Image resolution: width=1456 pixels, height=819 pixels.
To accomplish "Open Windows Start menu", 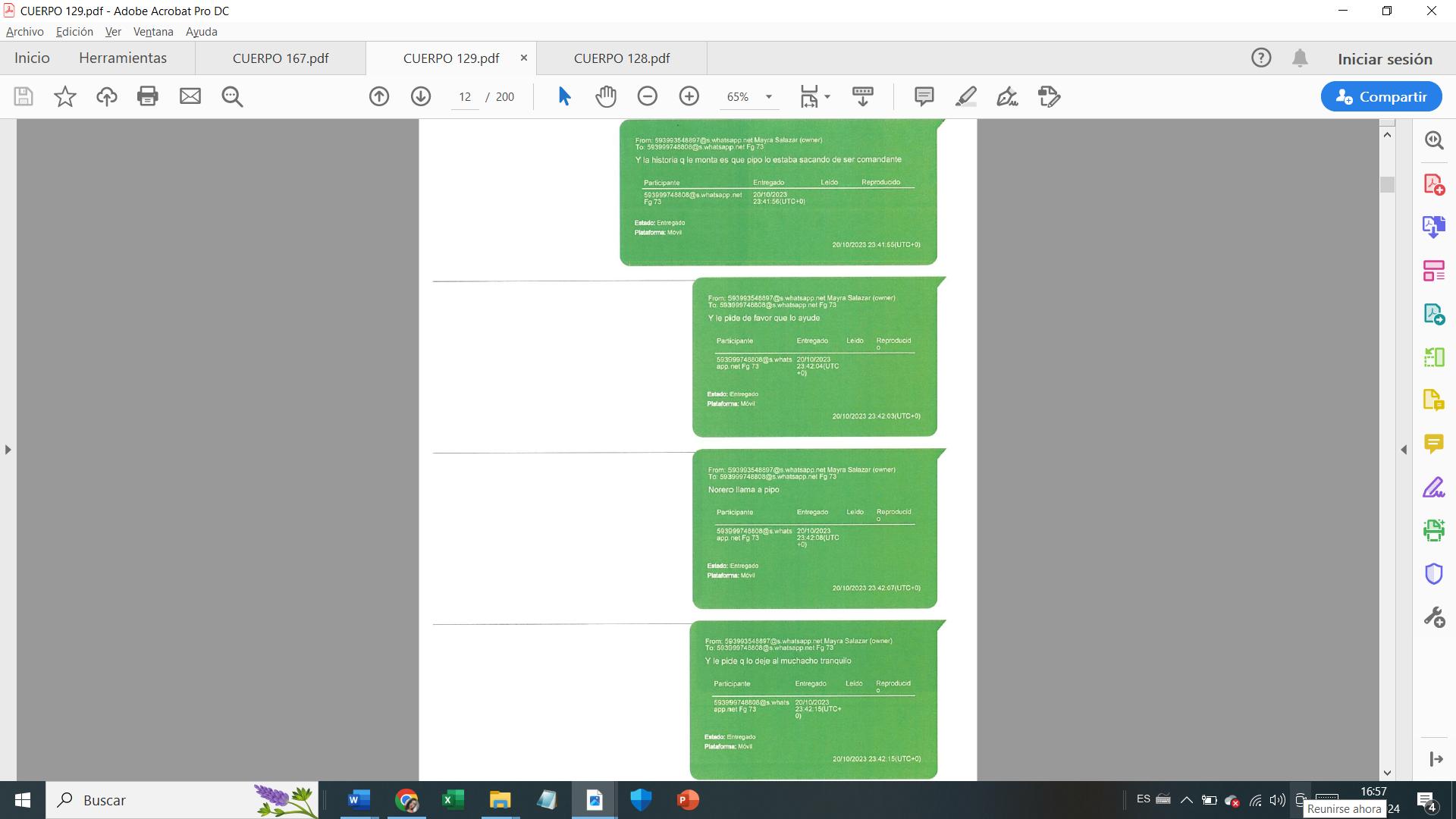I will pos(22,800).
